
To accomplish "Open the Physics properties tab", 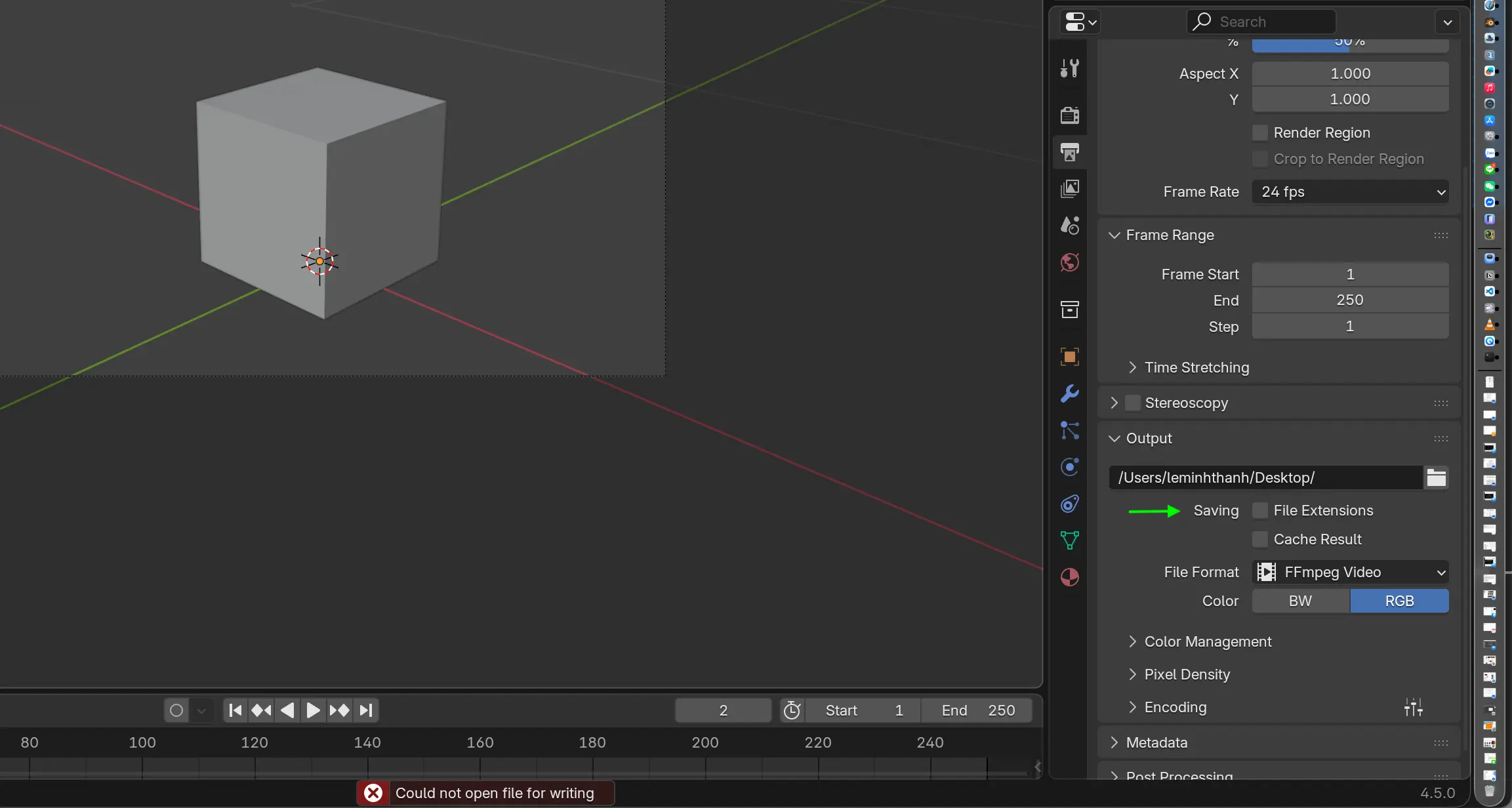I will [x=1070, y=467].
